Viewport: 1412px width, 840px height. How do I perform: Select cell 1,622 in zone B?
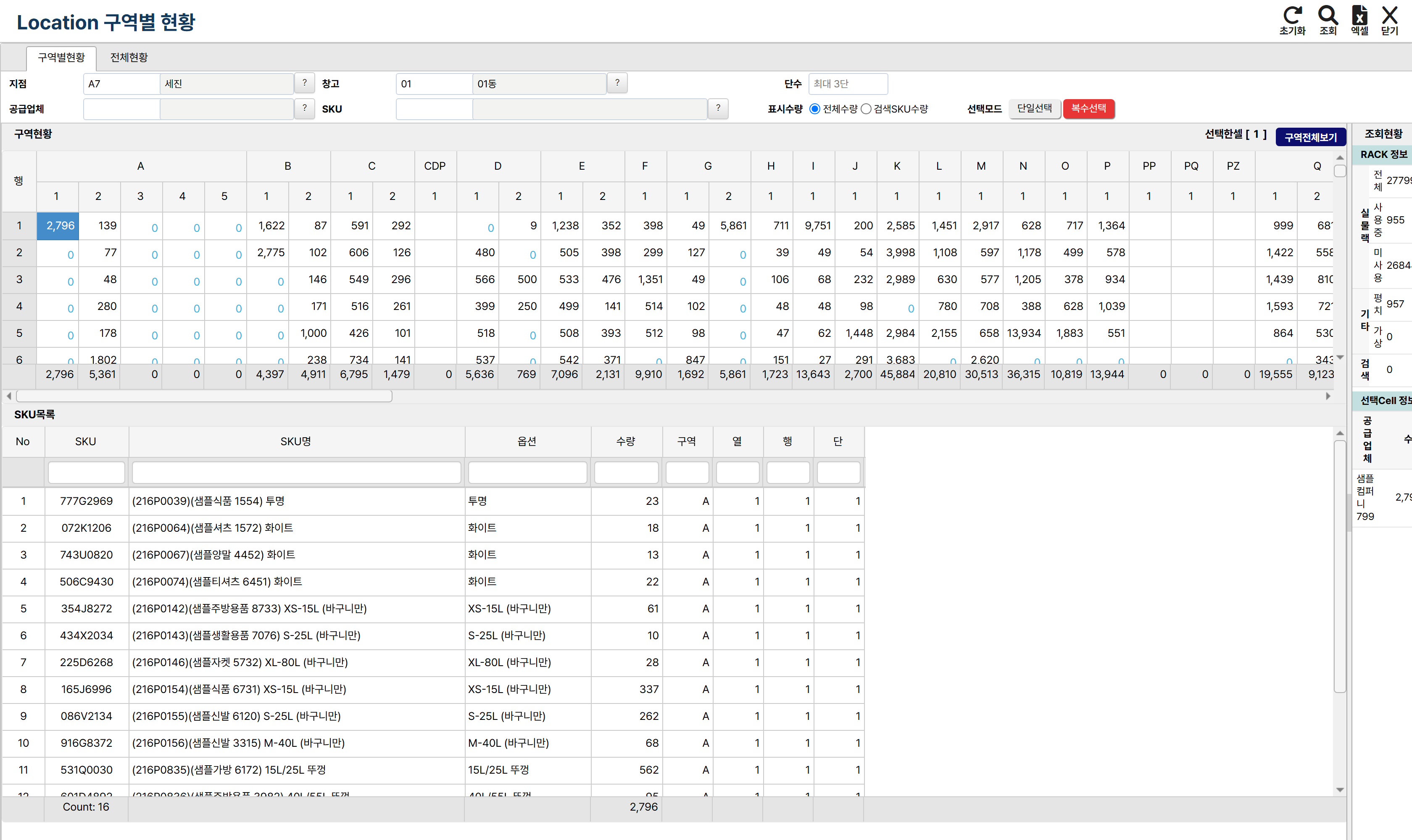(x=268, y=226)
